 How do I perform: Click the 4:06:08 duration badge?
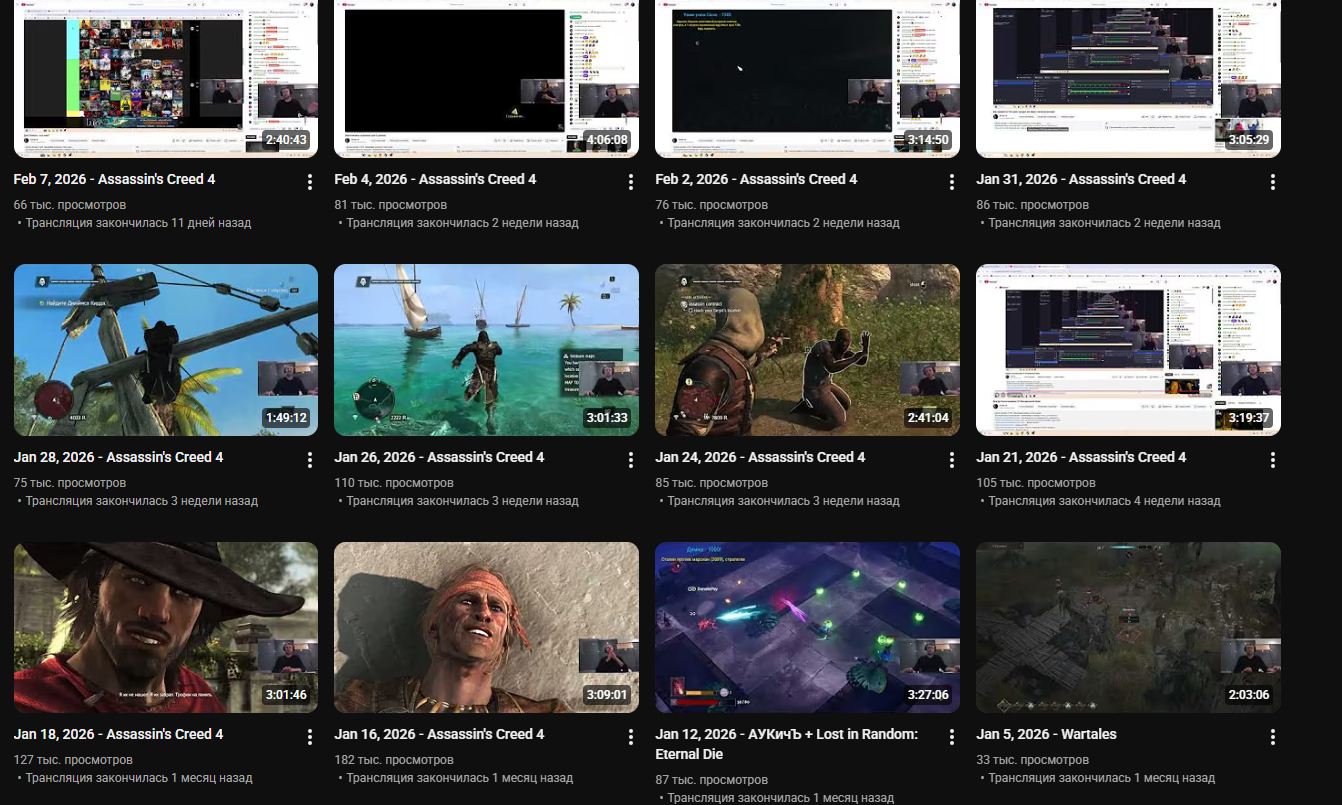(607, 140)
